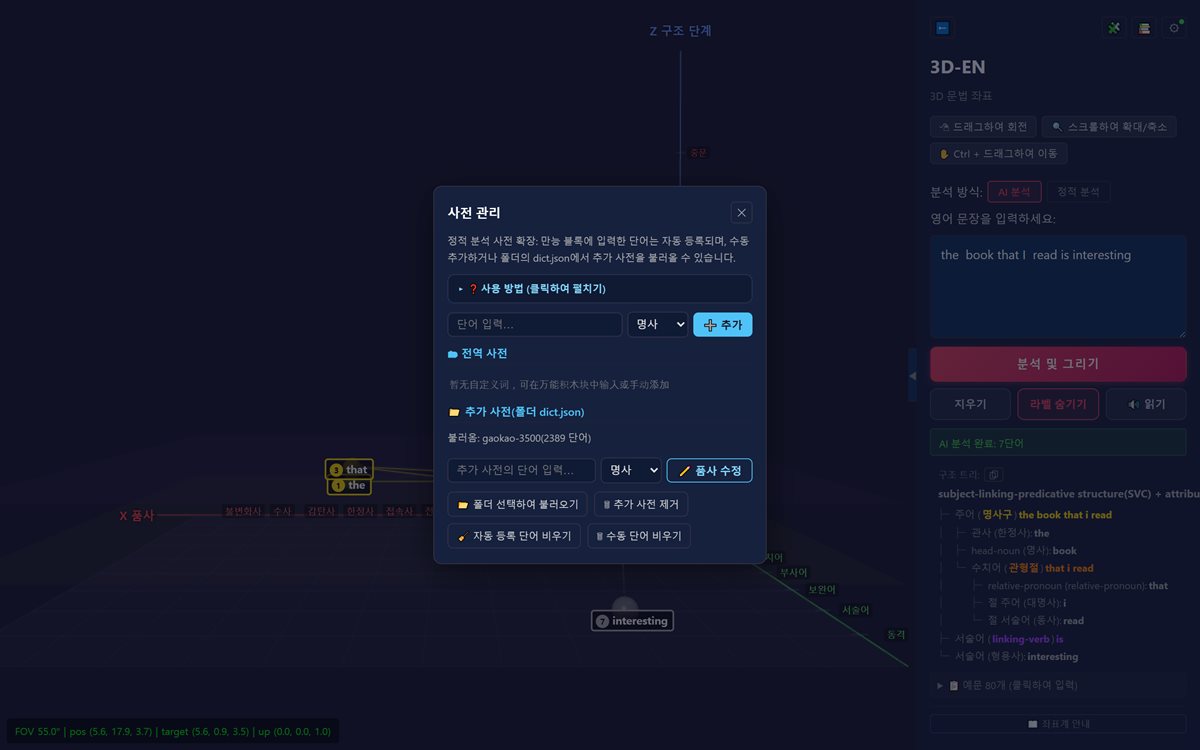Collapse the sidebar with the arrow handle
The height and width of the screenshot is (750, 1200).
click(x=912, y=375)
